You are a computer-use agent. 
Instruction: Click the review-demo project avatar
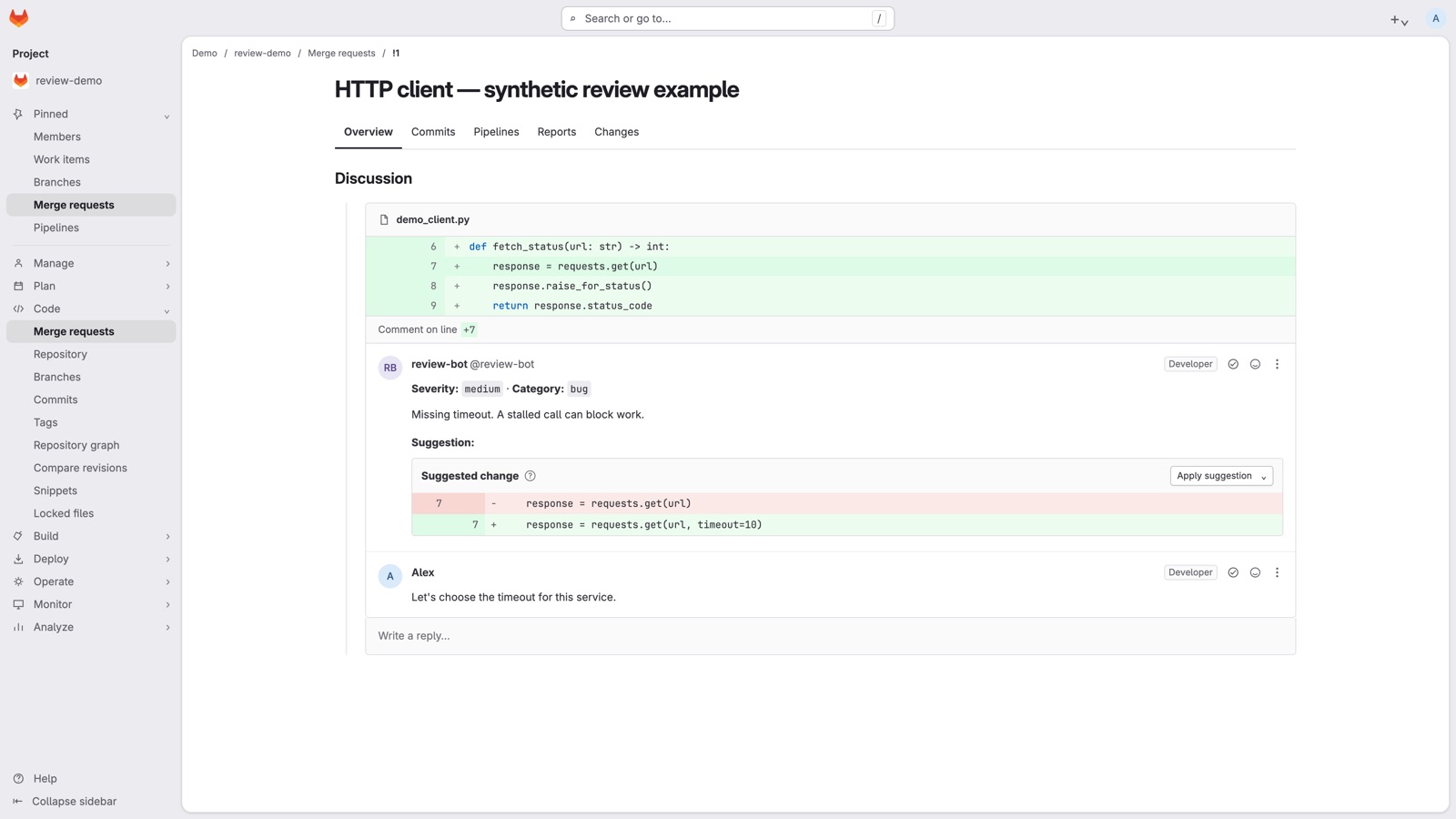click(x=21, y=80)
